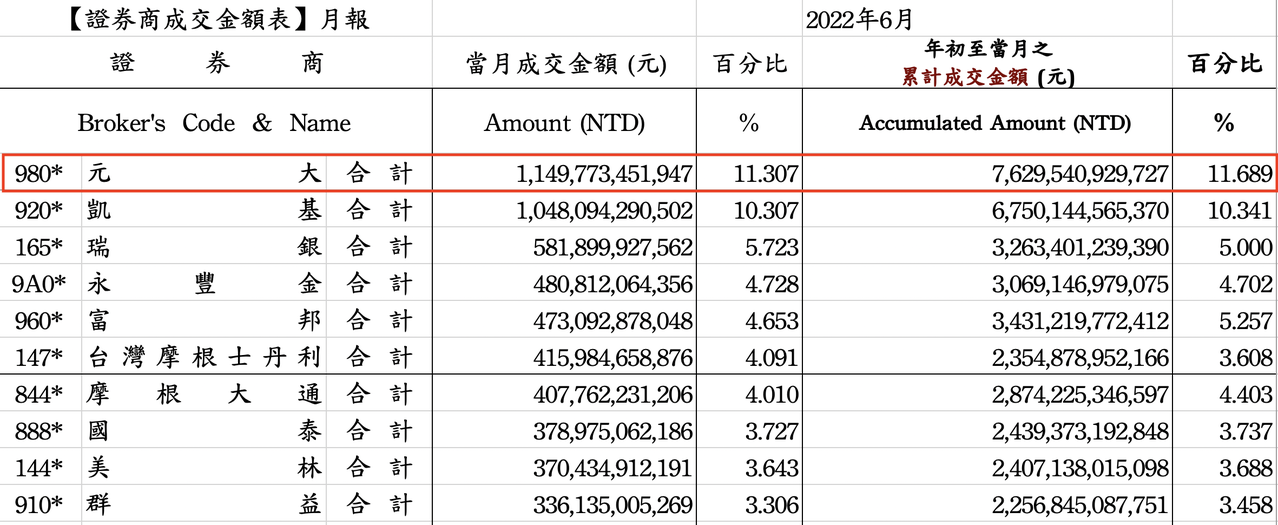Image resolution: width=1278 pixels, height=525 pixels.
Task: Click accumulated amount 2,874,225,346,597
Action: click(x=1081, y=395)
